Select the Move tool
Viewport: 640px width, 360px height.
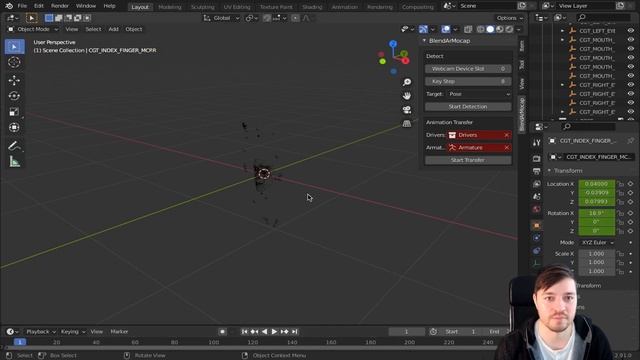[14, 80]
